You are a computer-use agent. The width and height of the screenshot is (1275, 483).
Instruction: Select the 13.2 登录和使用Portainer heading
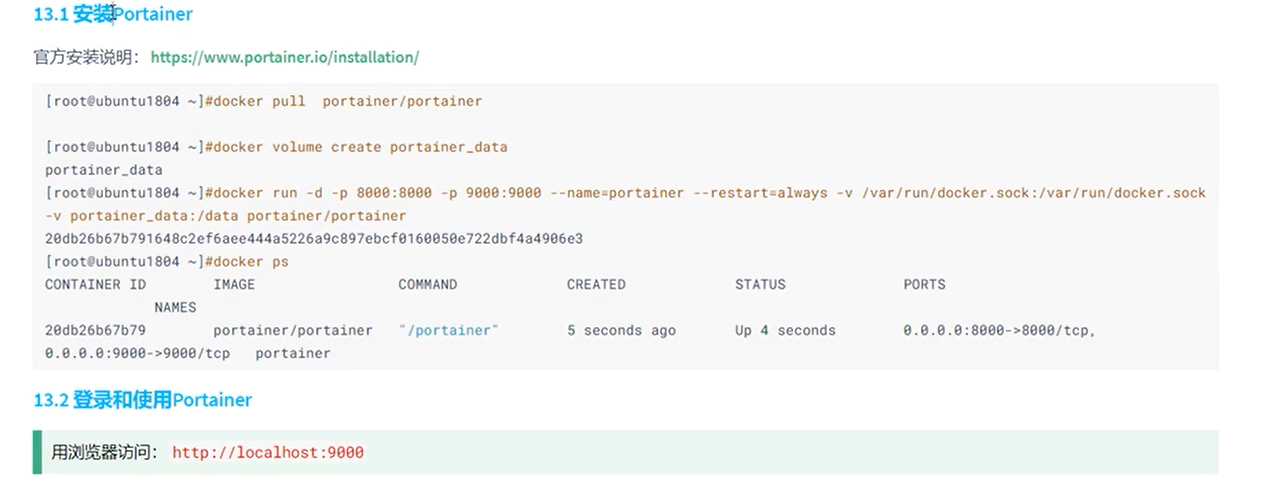(143, 400)
